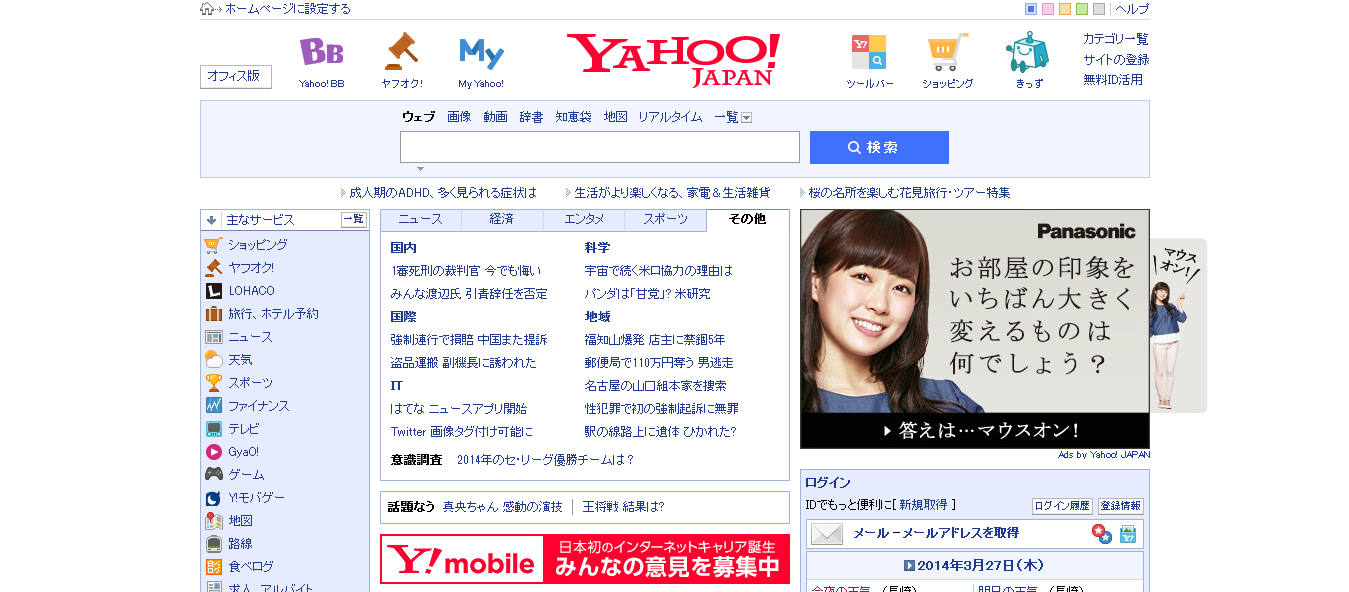
Task: Click ホームページに設定する link
Action: [288, 9]
